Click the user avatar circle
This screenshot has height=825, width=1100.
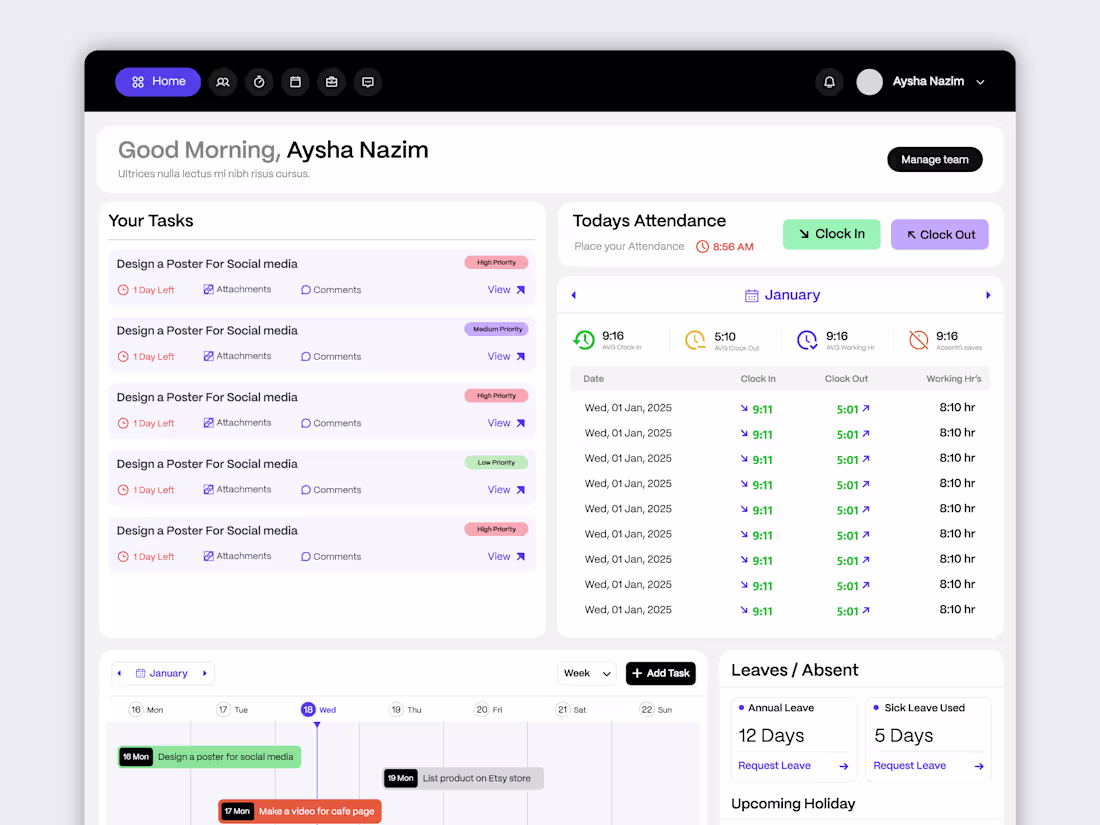point(869,82)
